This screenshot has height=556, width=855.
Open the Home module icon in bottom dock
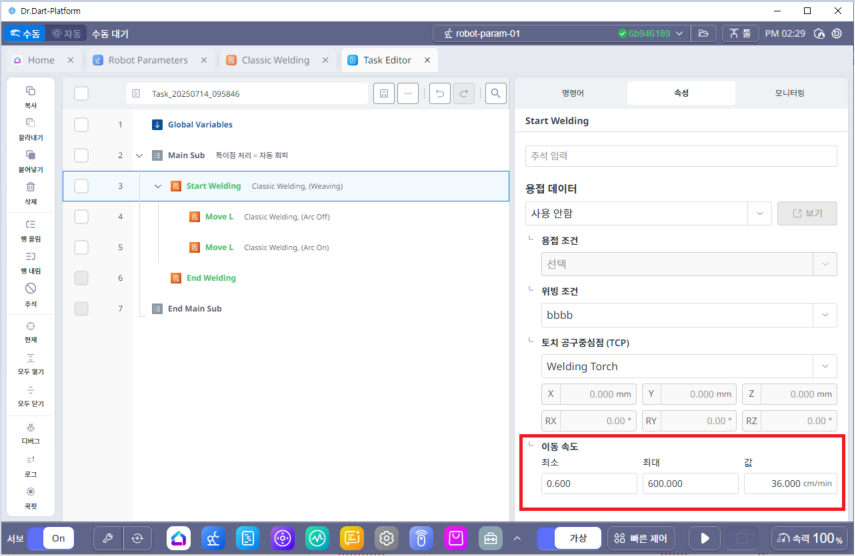[179, 538]
